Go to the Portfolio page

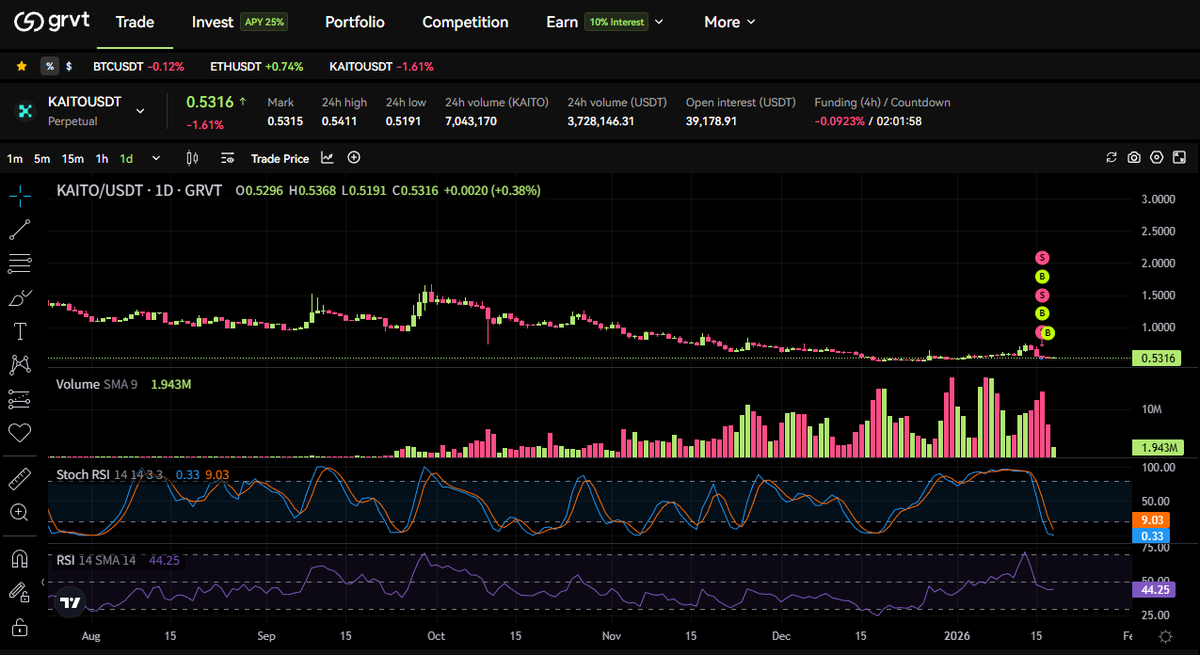click(355, 22)
